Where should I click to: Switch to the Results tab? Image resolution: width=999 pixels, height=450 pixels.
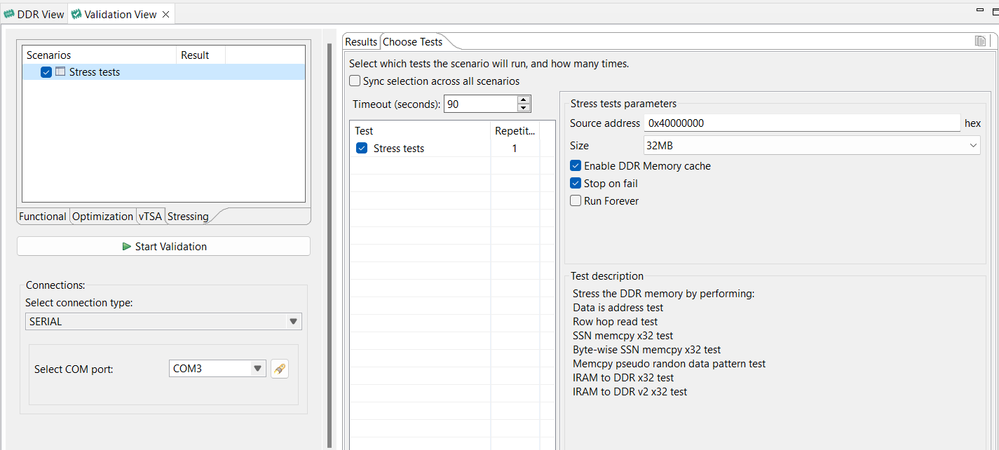click(x=360, y=42)
